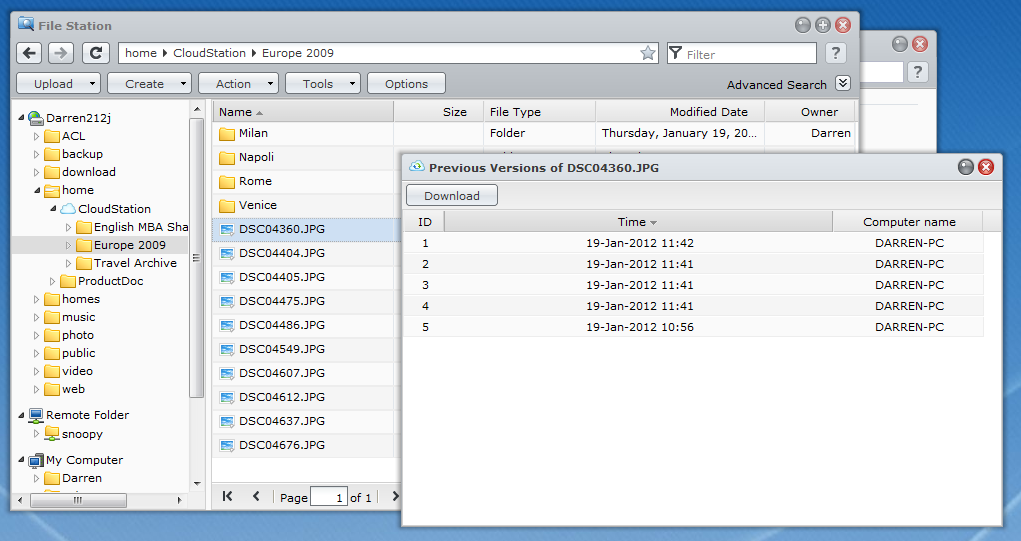1021x541 pixels.
Task: Collapse the Darren212j tree root
Action: [21, 118]
